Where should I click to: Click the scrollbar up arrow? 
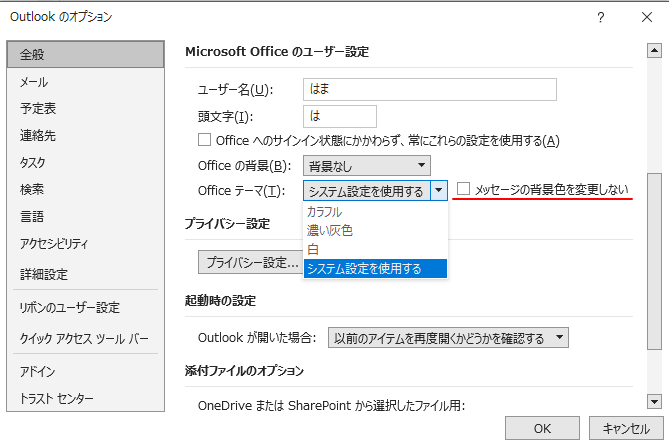pos(654,50)
